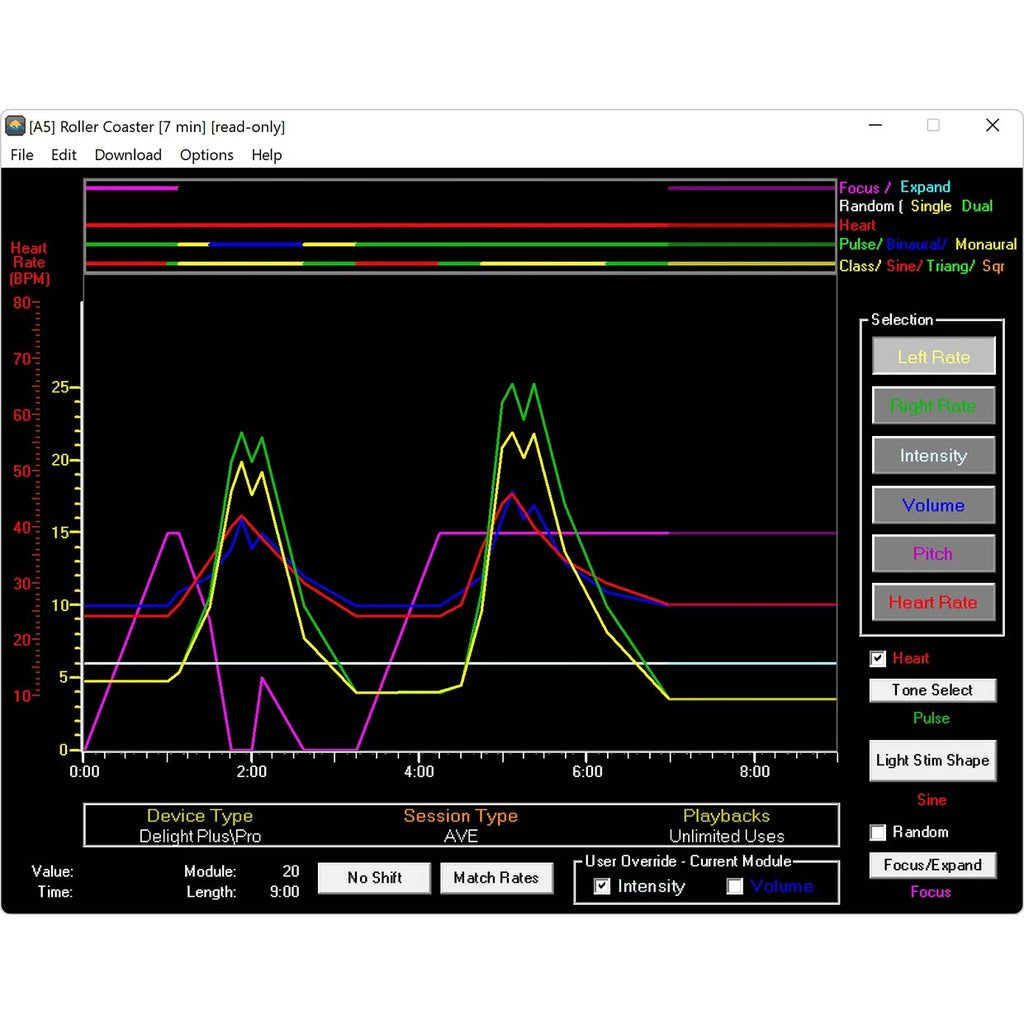
Task: Click the Tone Select button
Action: (932, 690)
